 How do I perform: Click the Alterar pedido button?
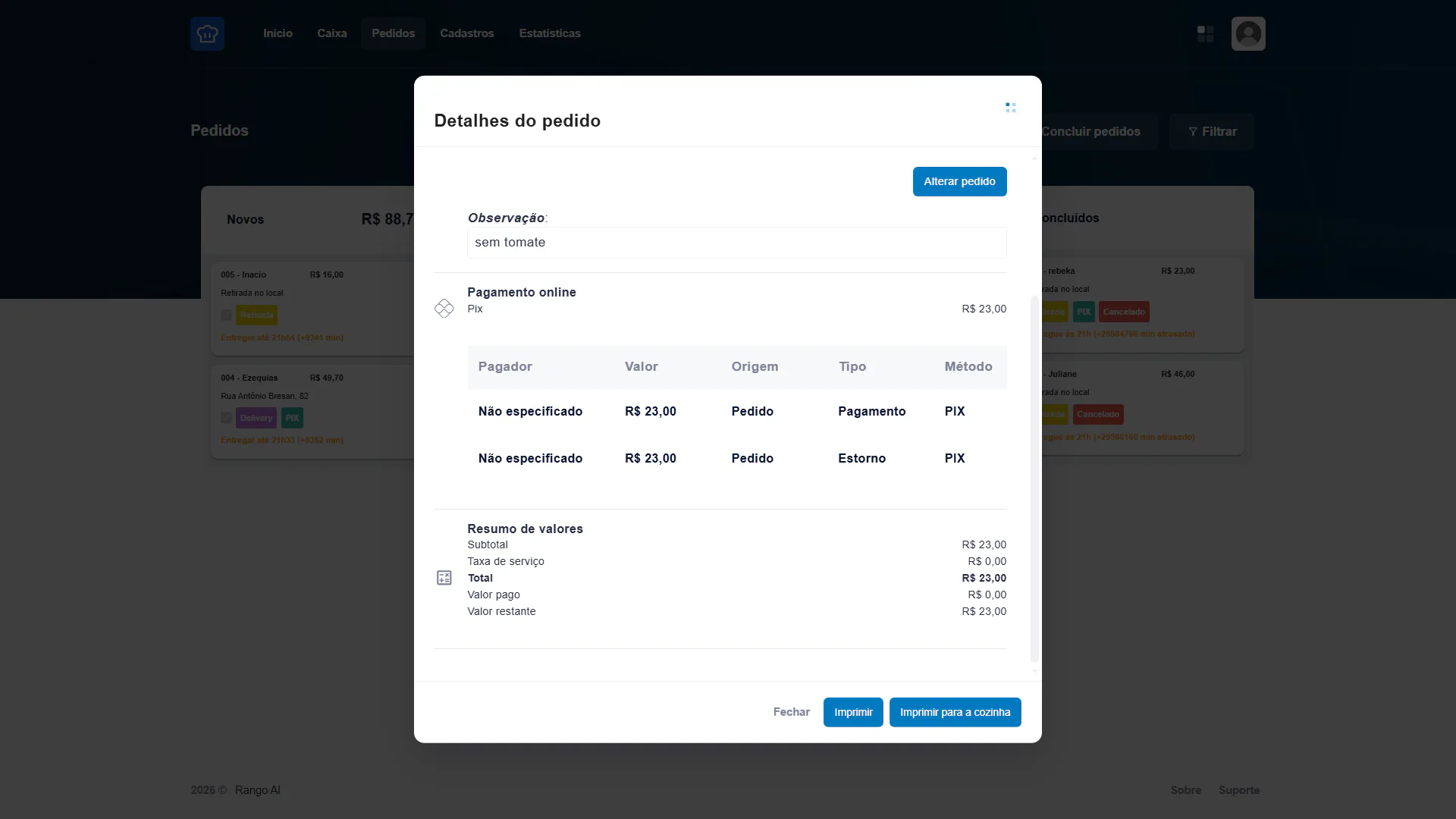click(959, 181)
